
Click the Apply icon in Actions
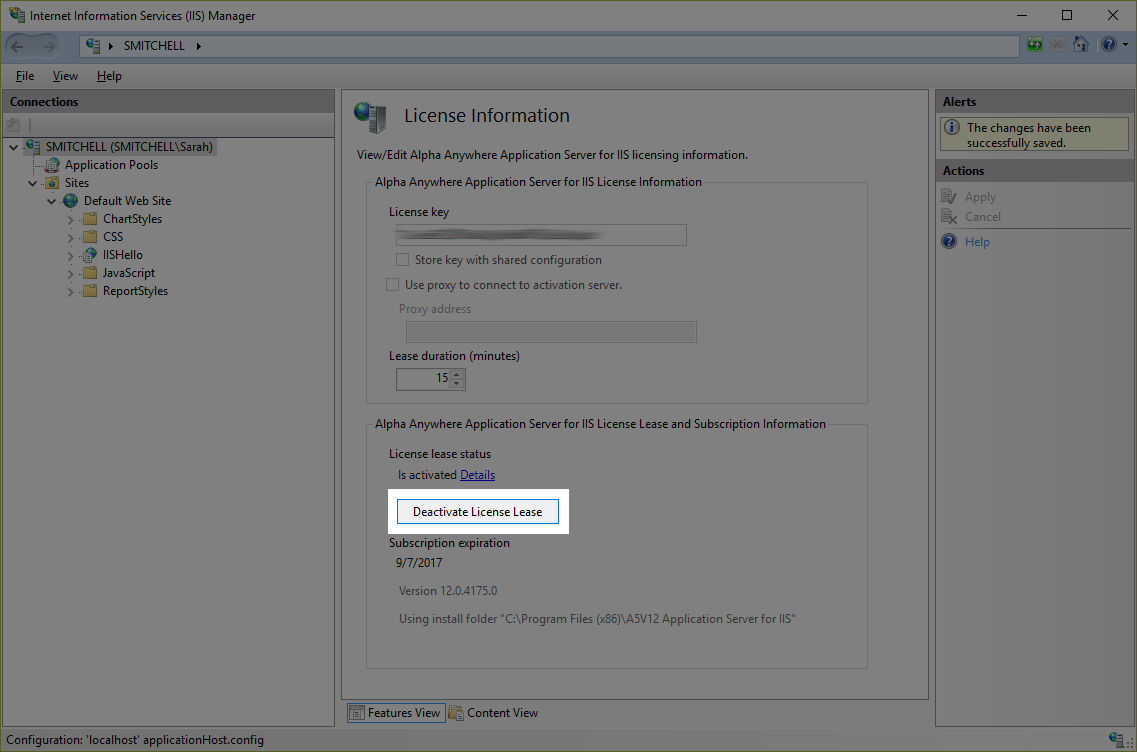click(949, 197)
